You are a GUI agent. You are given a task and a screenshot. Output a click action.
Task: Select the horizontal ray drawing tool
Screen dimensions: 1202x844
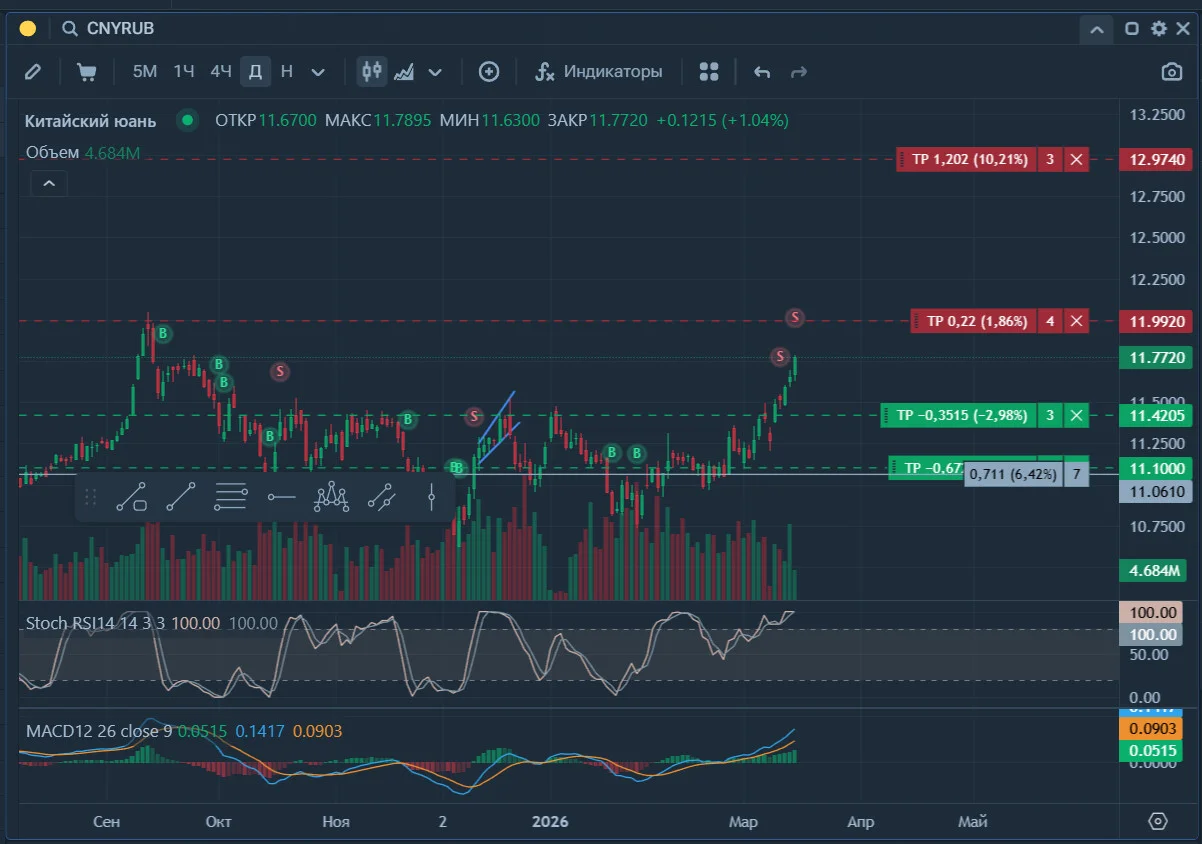click(x=282, y=496)
